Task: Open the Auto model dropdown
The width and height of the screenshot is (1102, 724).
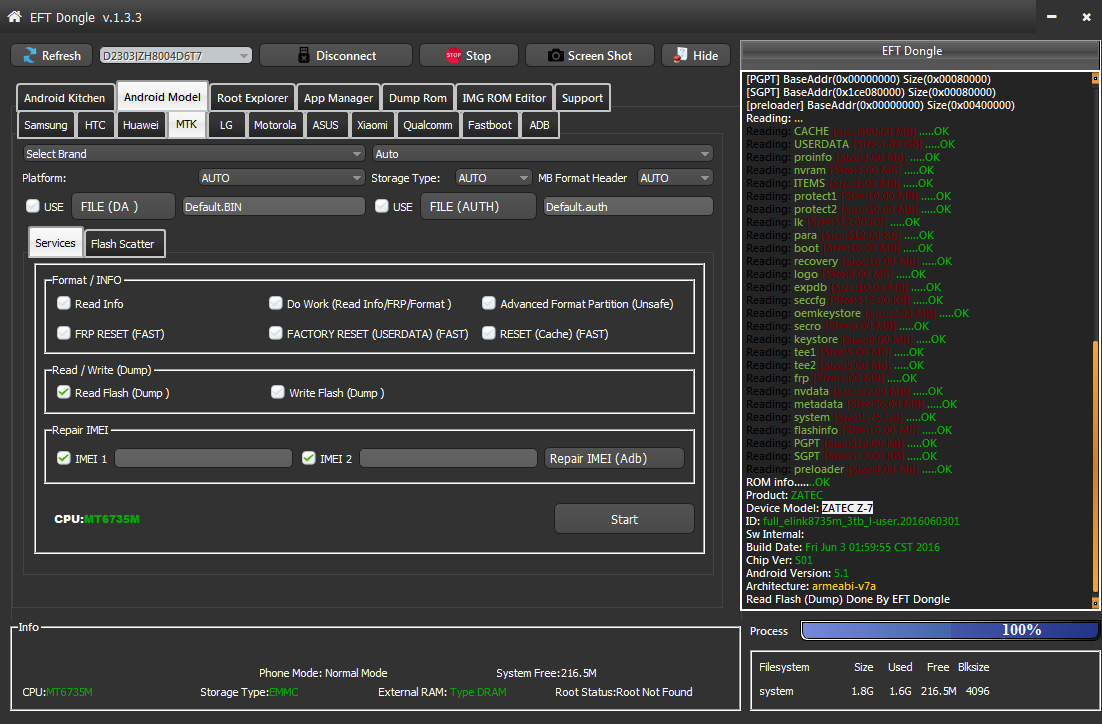Action: (543, 153)
